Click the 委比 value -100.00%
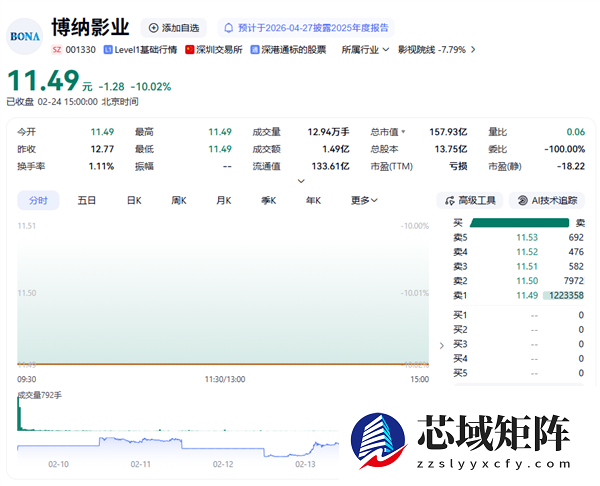Viewport: 600px width, 486px height. 564,149
